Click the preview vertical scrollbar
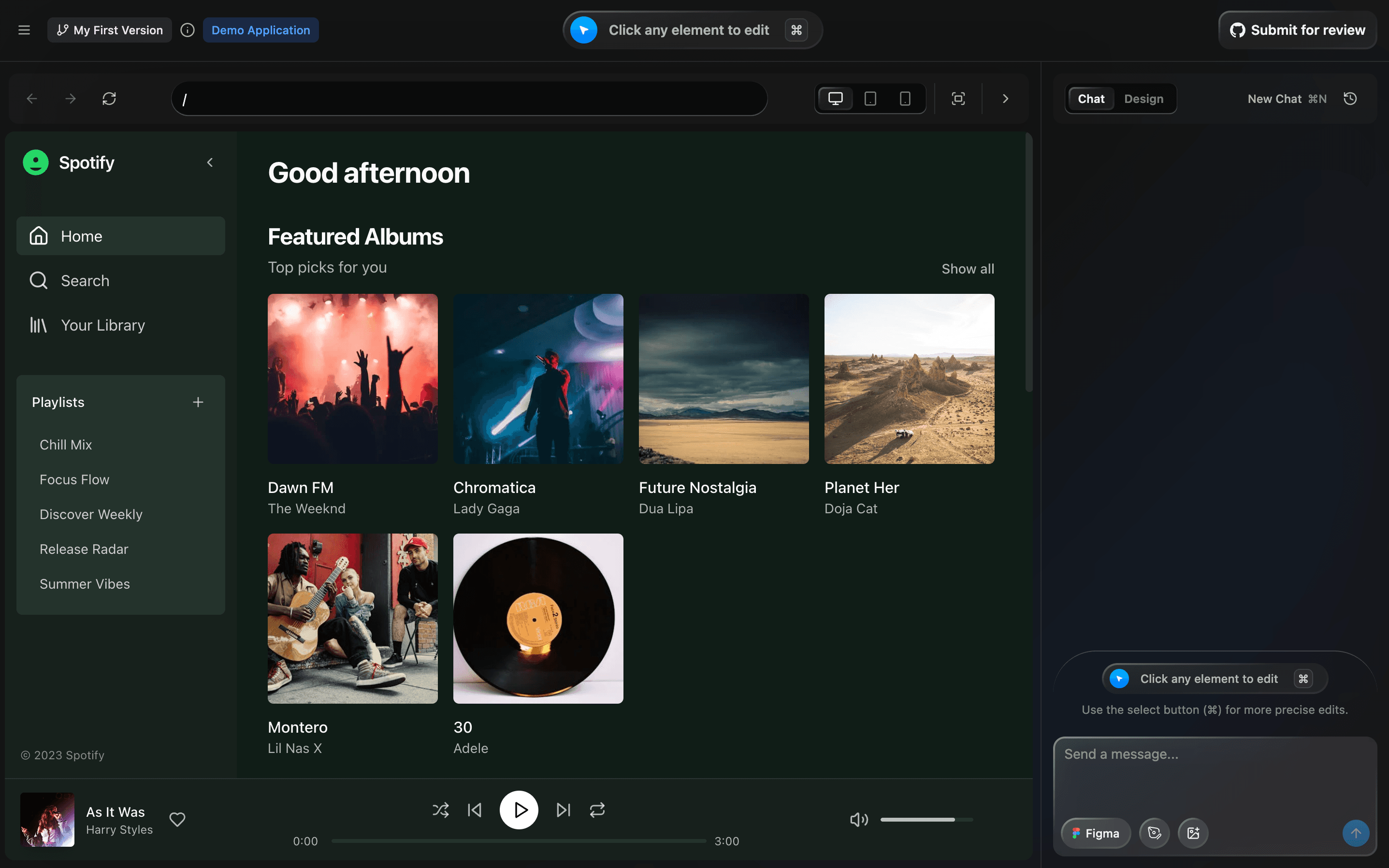The height and width of the screenshot is (868, 1389). (1028, 263)
